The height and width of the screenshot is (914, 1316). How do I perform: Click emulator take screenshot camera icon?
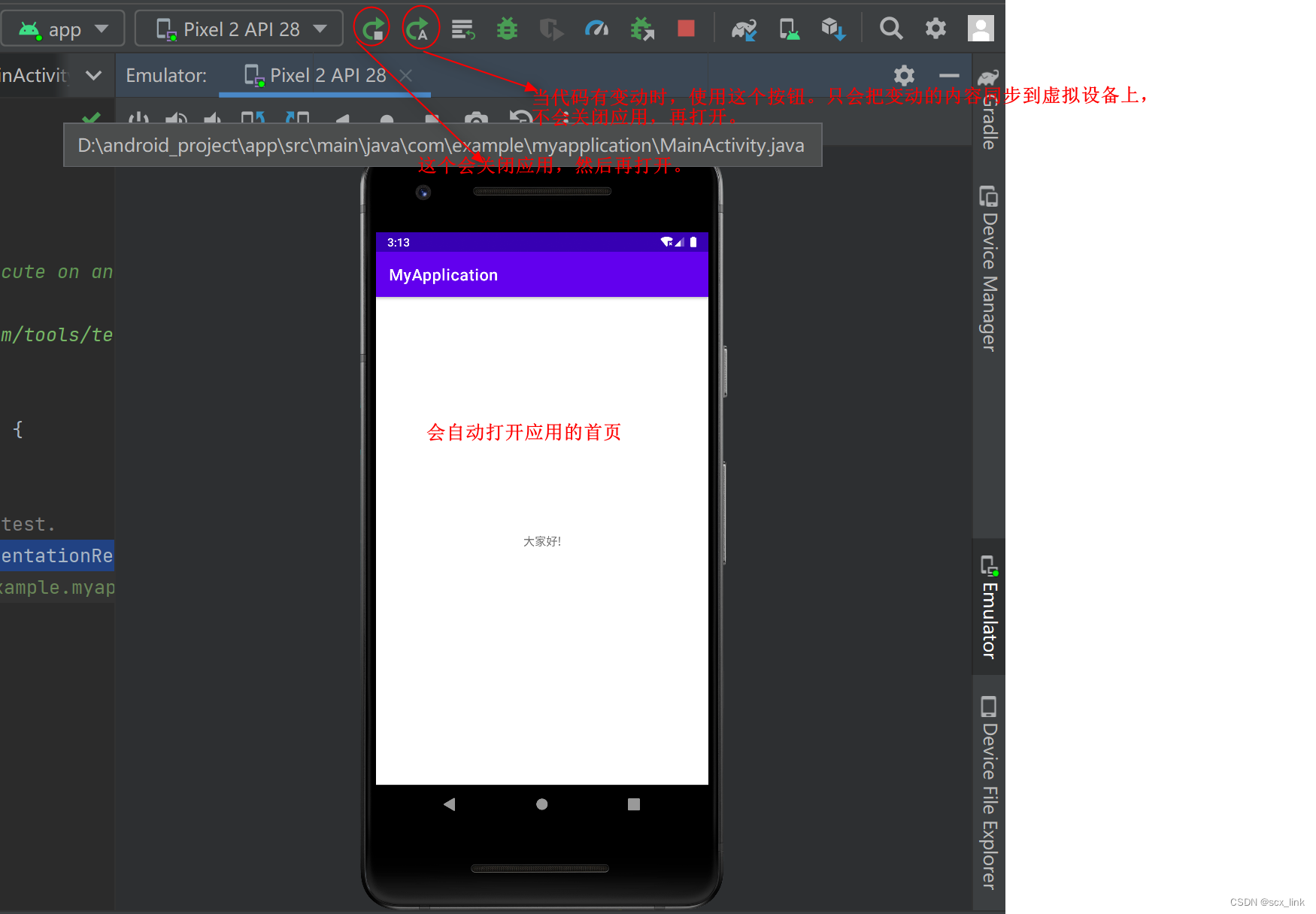click(x=476, y=119)
